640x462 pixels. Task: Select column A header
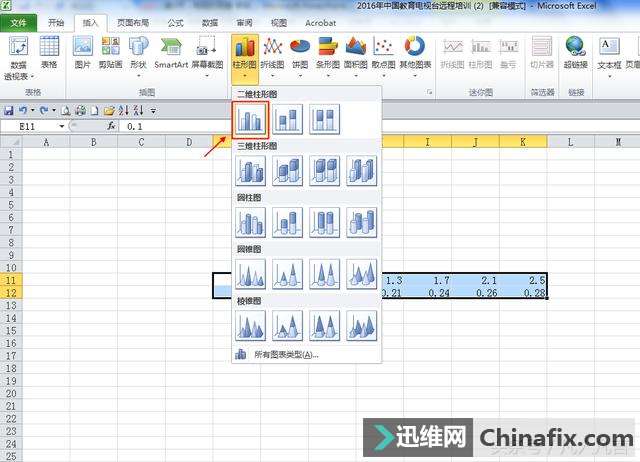click(46, 142)
